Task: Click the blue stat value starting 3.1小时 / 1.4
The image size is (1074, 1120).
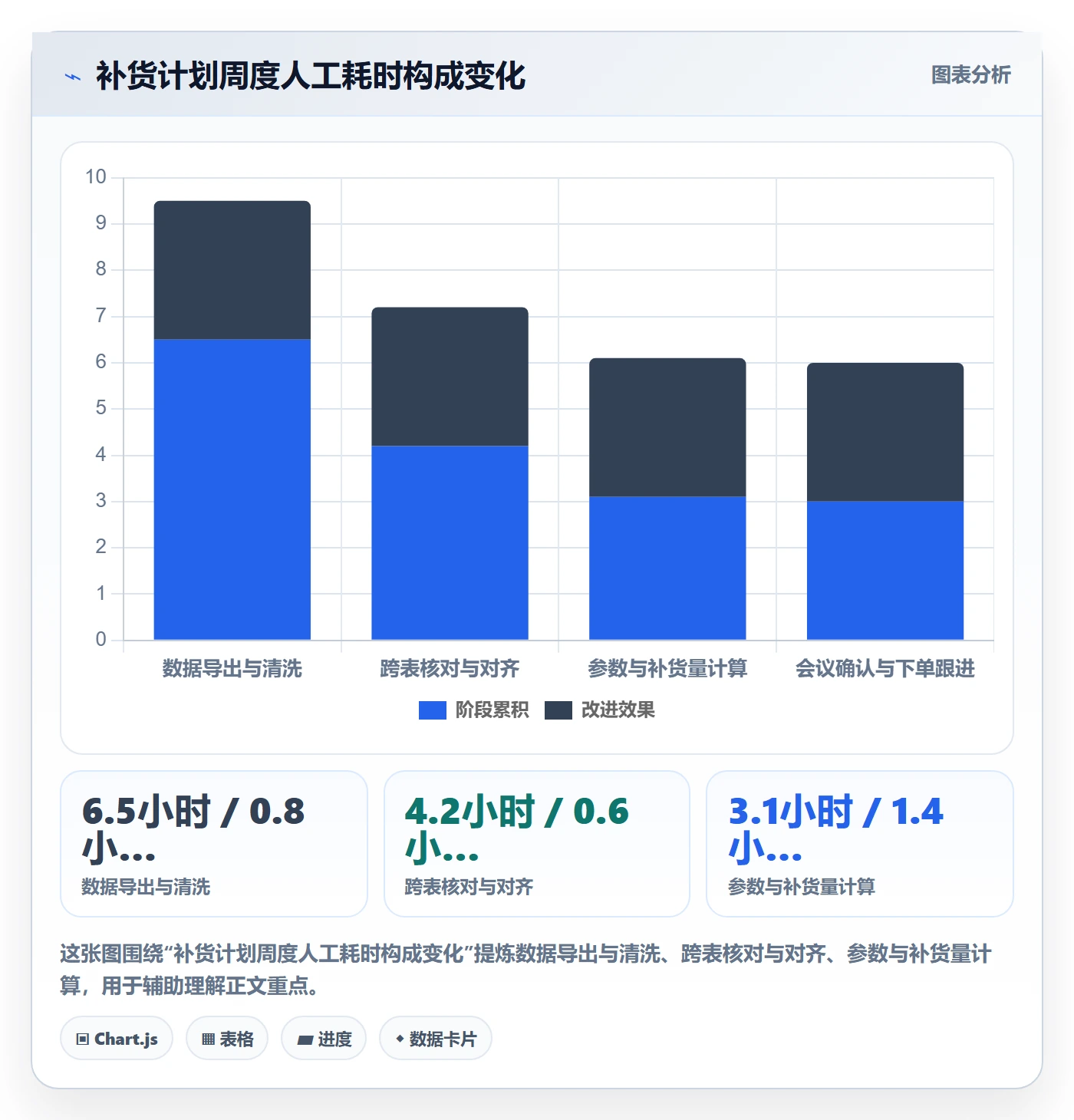Action: [x=836, y=829]
